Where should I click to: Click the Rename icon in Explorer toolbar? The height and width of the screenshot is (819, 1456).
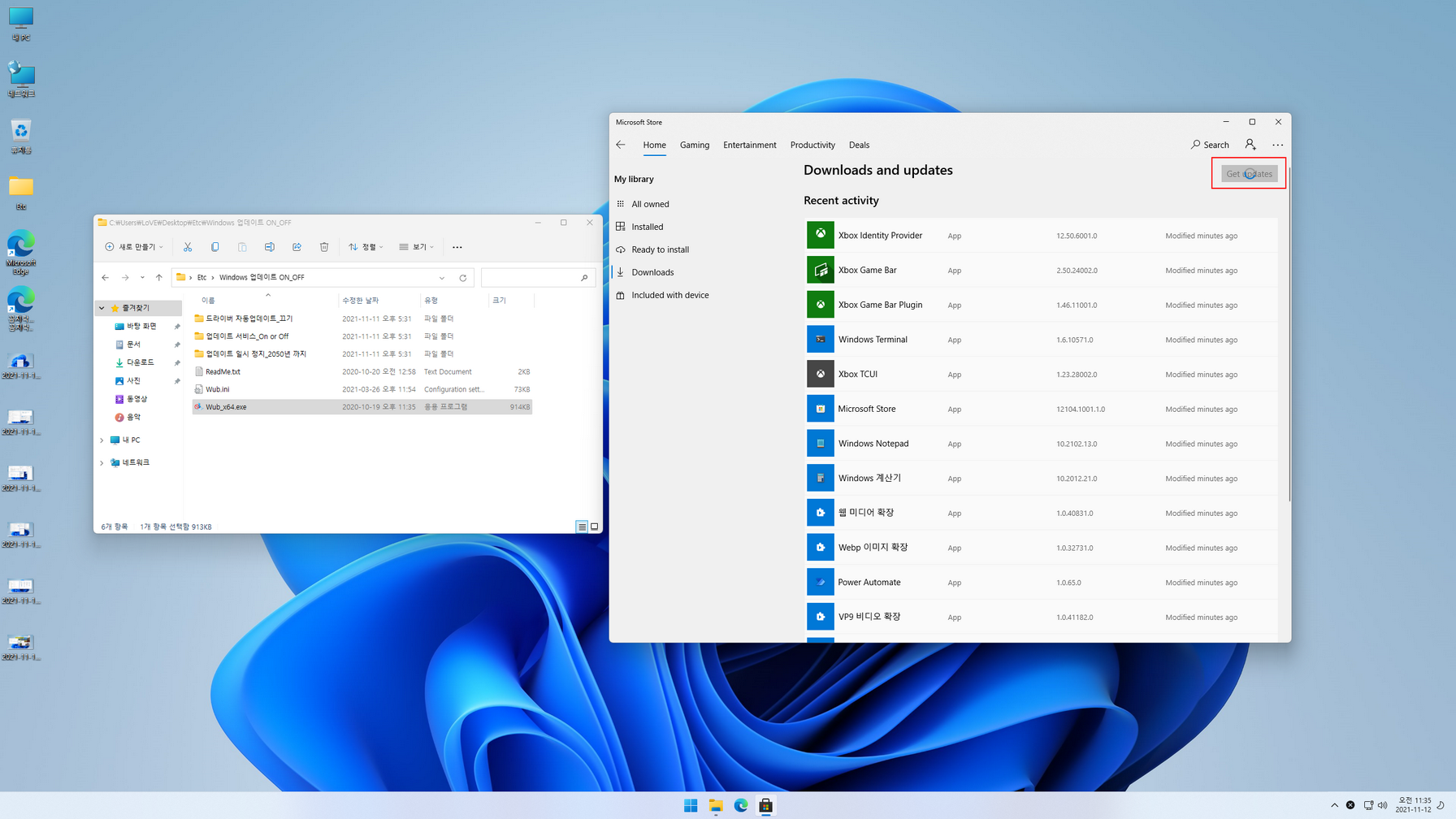tap(269, 247)
